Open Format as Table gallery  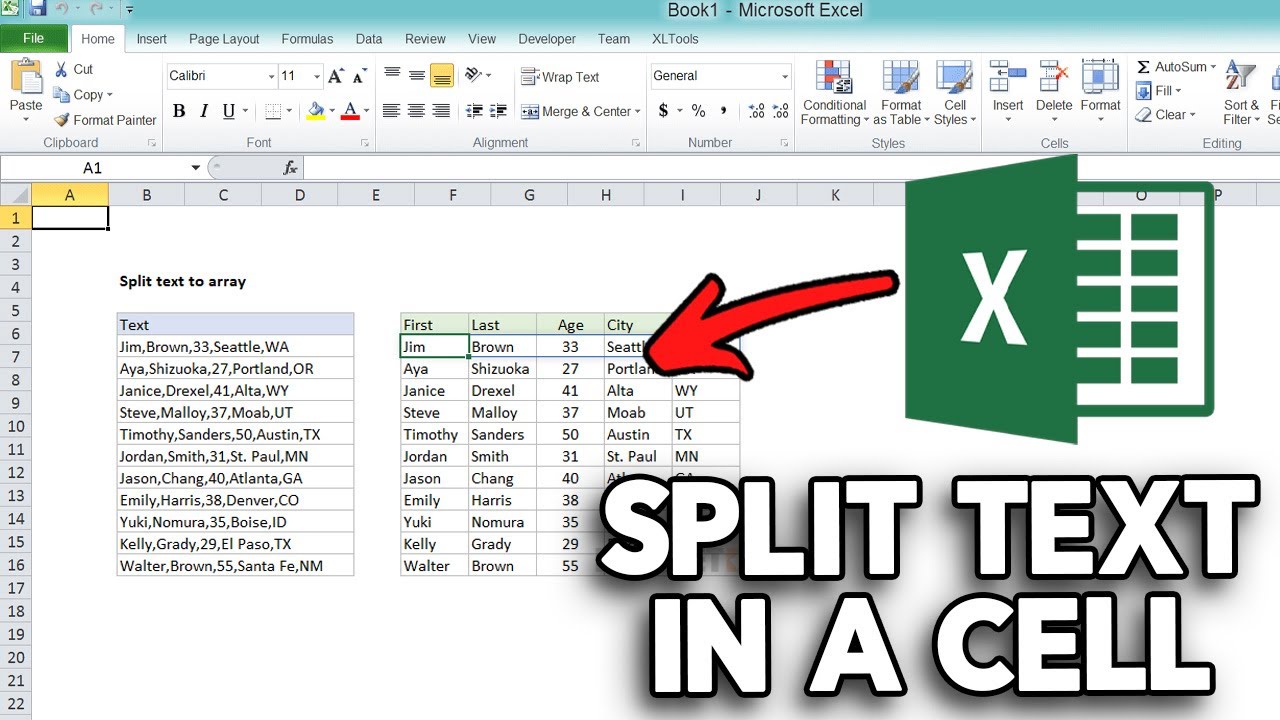click(x=900, y=93)
